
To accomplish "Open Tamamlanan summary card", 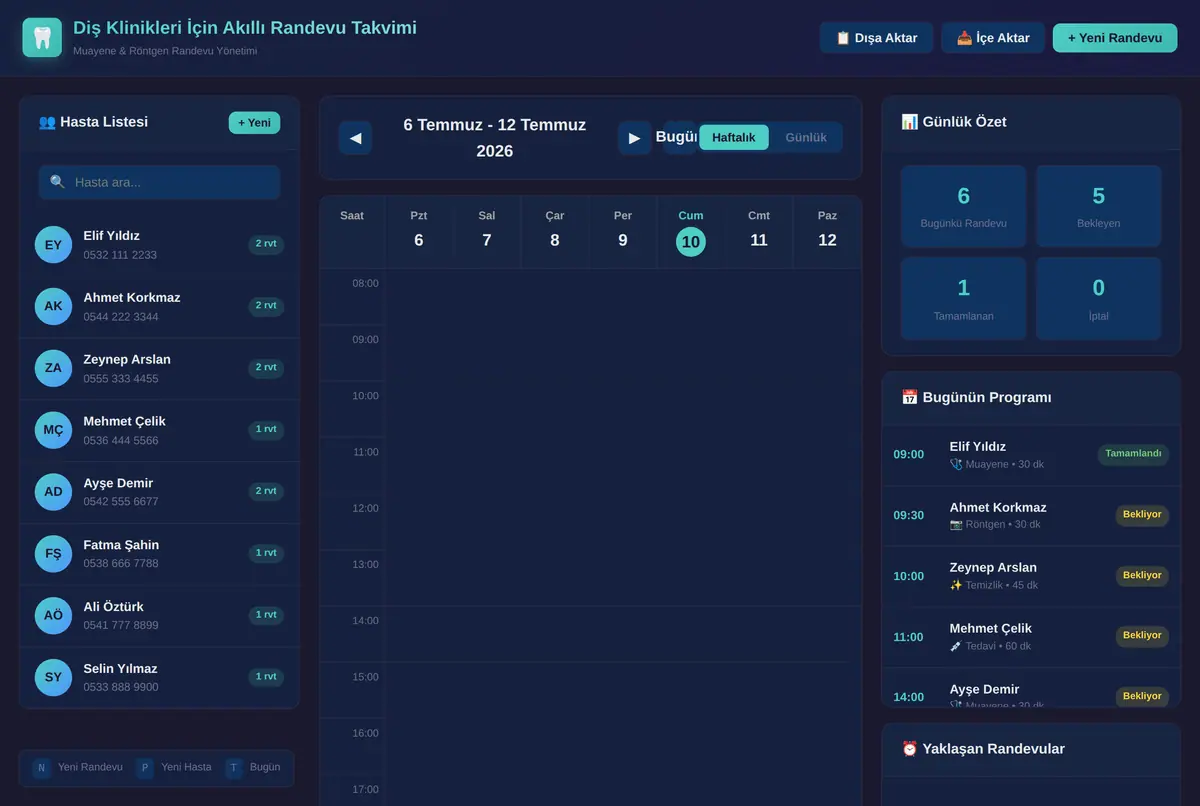I will click(964, 298).
